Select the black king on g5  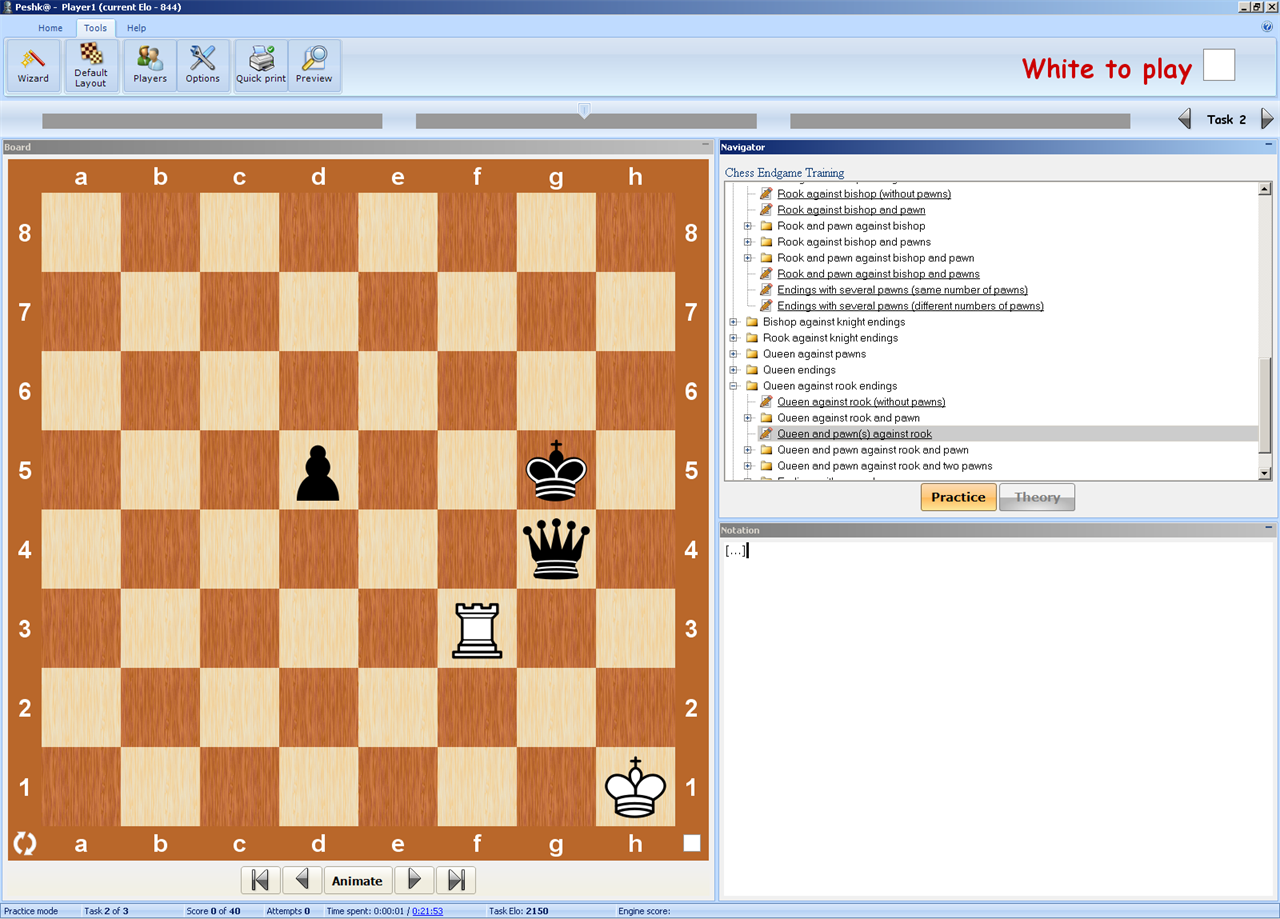point(556,470)
